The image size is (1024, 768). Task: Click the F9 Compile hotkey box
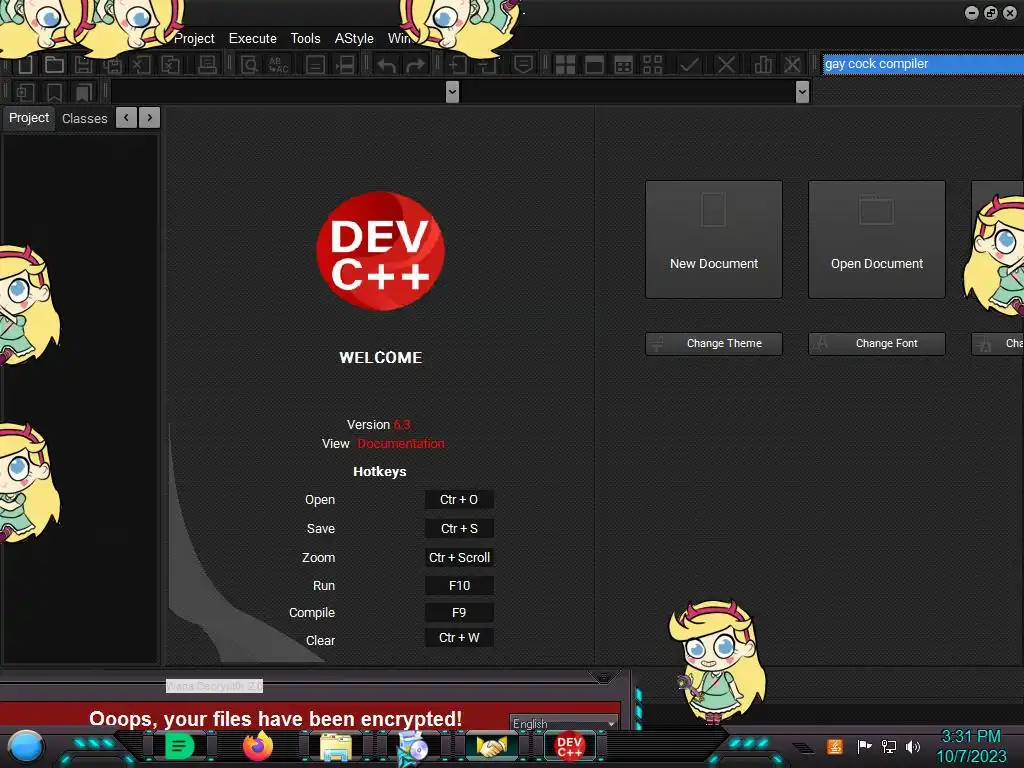(459, 613)
